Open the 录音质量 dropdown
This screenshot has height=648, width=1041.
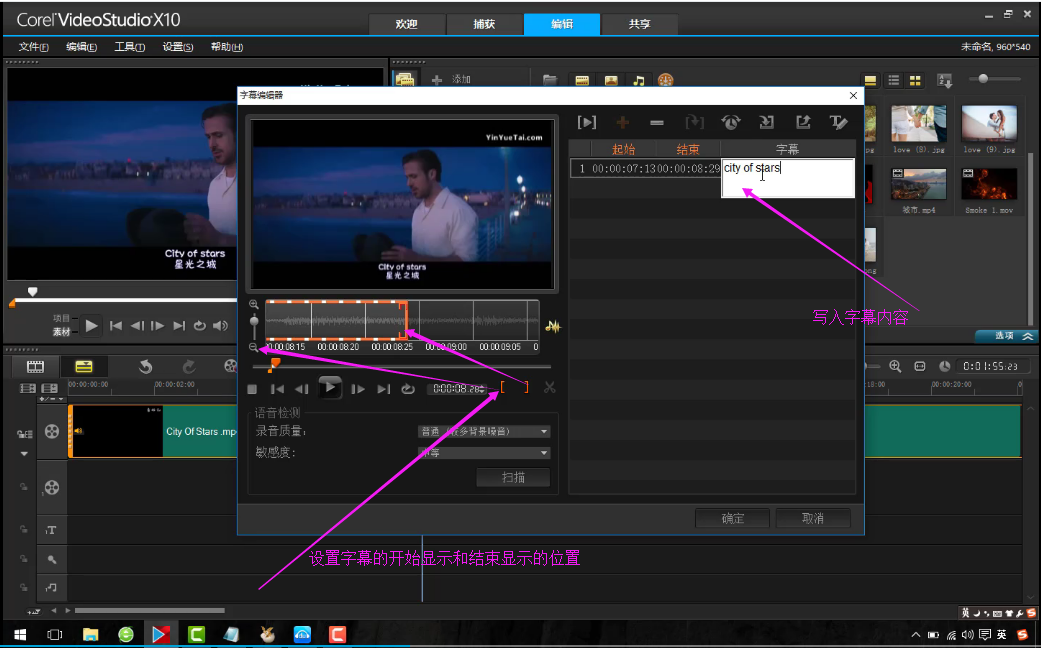484,431
